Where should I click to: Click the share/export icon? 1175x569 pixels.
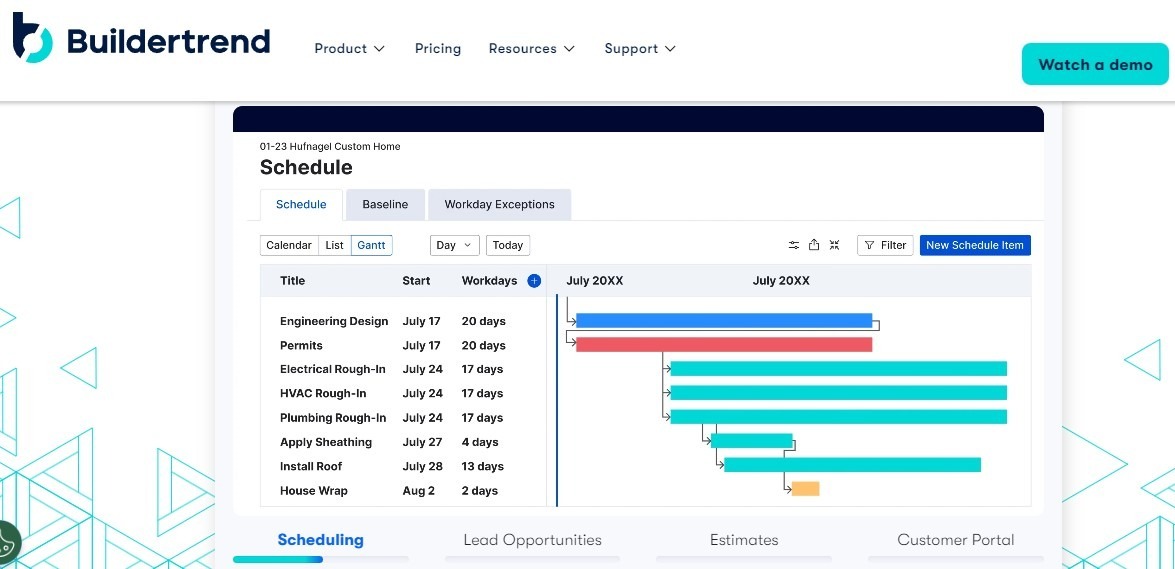pyautogui.click(x=814, y=245)
